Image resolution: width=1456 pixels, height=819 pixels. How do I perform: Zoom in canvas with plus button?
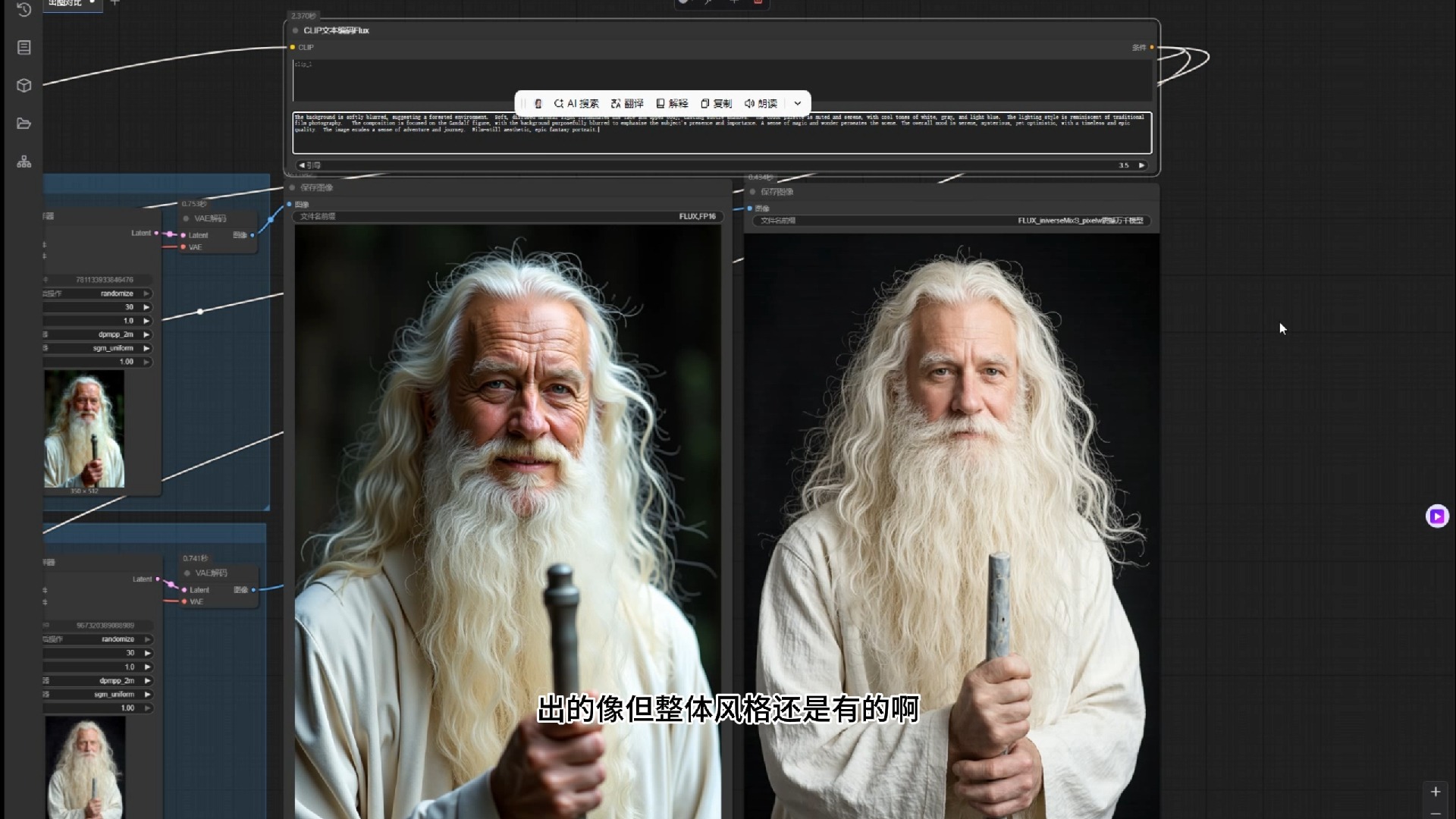(1436, 792)
